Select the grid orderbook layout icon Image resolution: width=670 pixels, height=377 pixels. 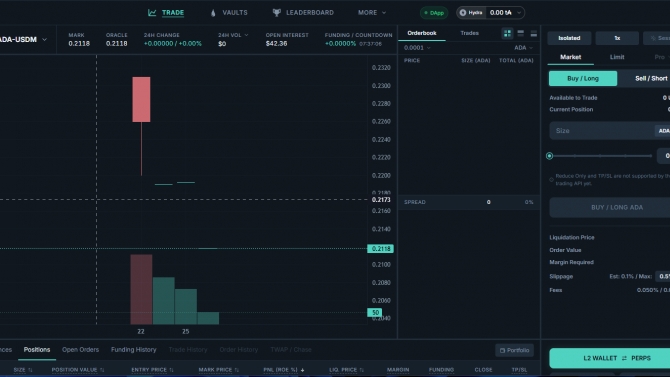507,33
